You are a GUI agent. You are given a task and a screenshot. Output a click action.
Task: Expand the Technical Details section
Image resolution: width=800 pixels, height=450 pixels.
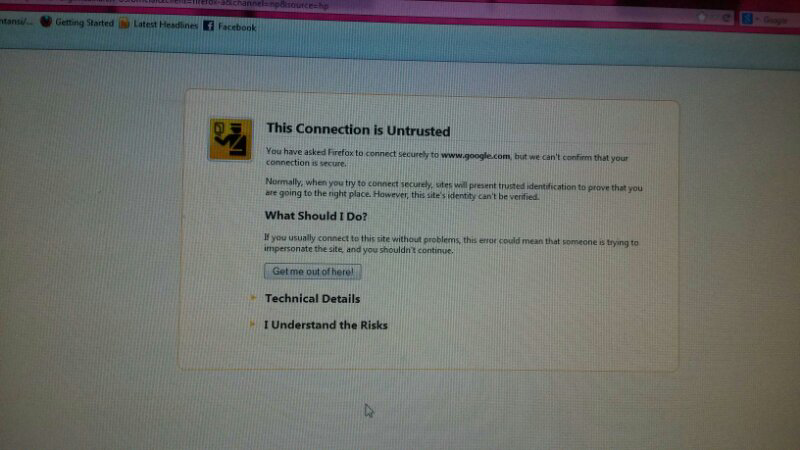(x=312, y=299)
